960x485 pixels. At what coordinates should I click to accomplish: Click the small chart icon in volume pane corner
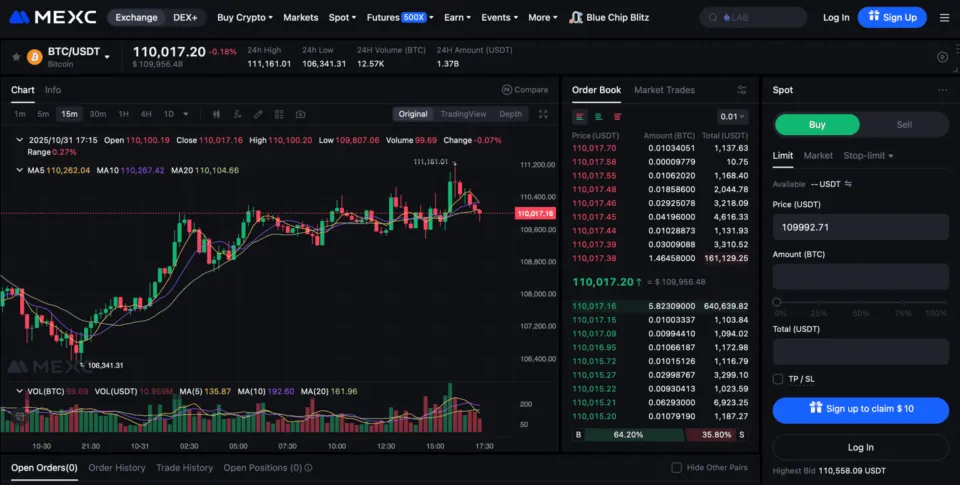click(x=20, y=416)
